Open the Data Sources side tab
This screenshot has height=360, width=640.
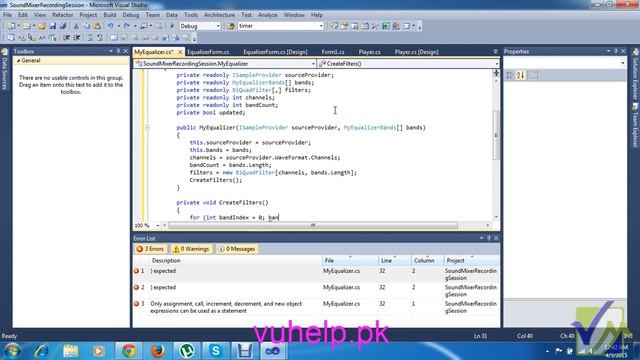pyautogui.click(x=4, y=70)
